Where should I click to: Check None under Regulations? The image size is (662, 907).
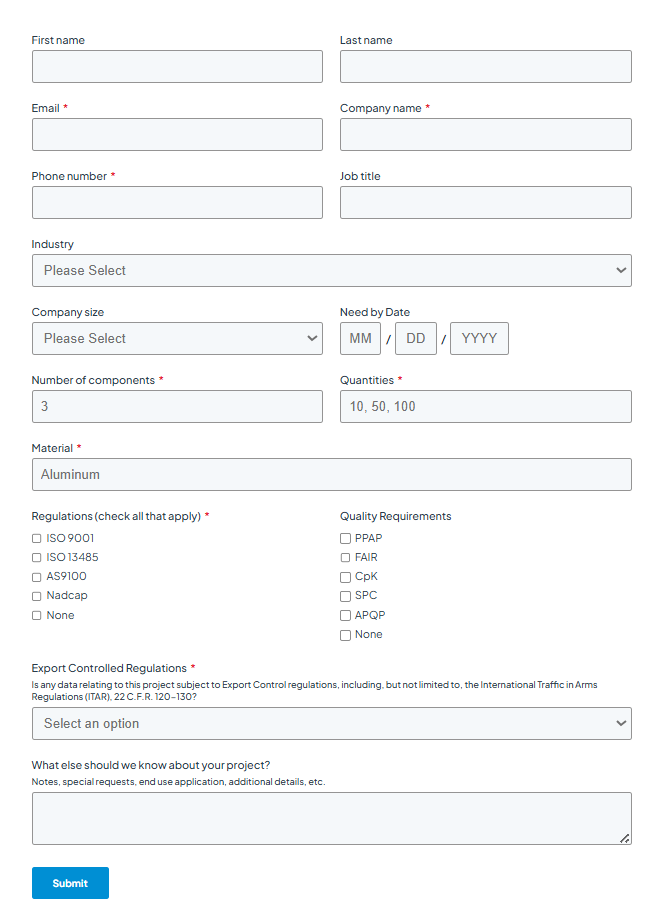pos(36,615)
